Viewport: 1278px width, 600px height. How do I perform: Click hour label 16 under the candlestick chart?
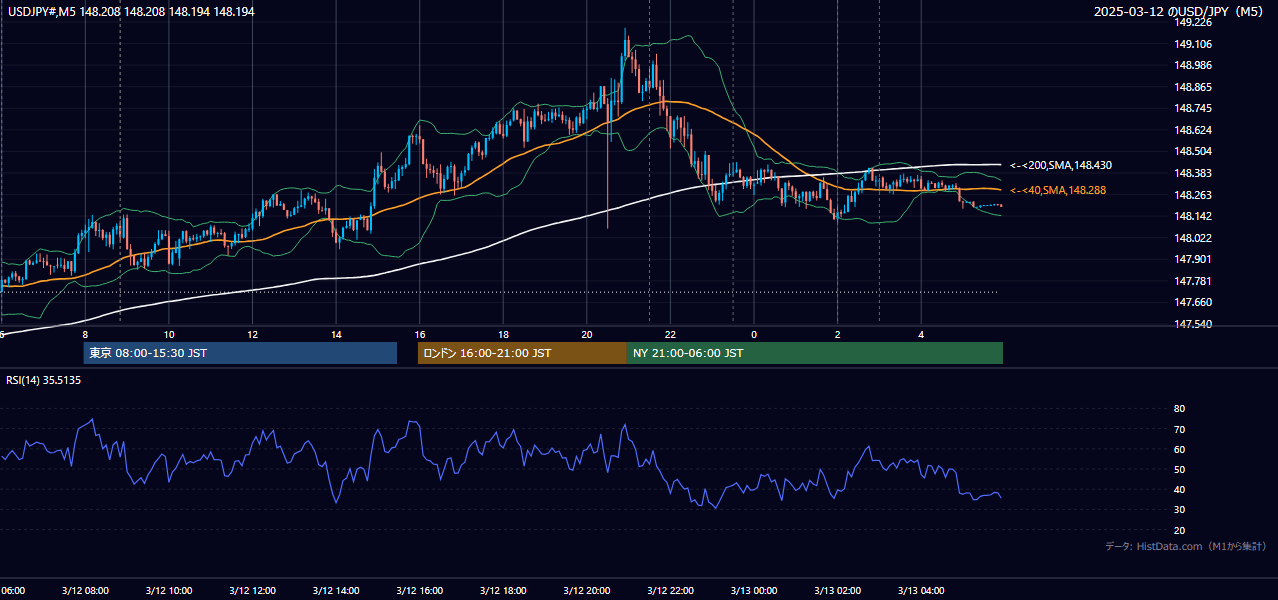(420, 334)
